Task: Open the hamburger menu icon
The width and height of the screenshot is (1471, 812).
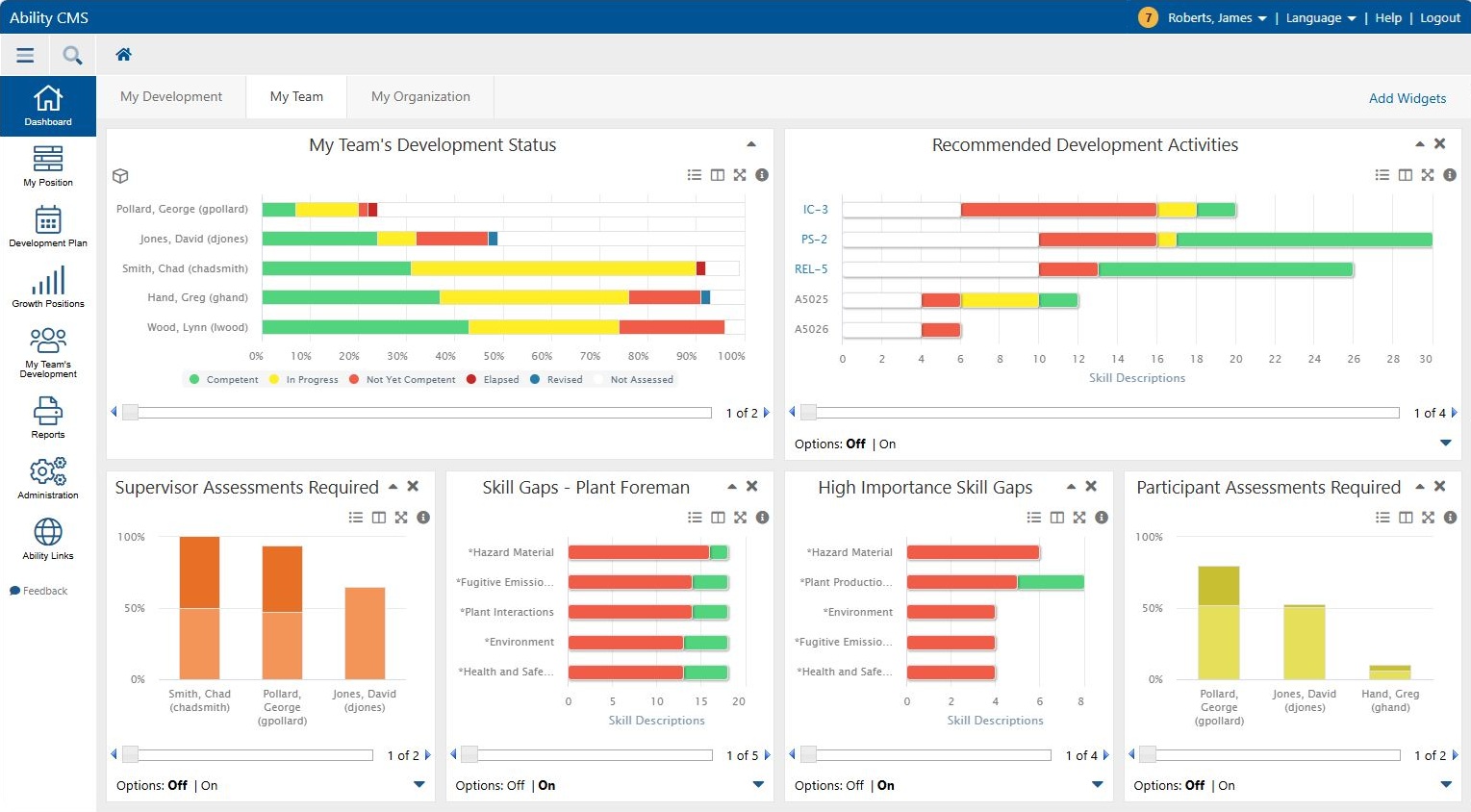Action: pyautogui.click(x=25, y=55)
